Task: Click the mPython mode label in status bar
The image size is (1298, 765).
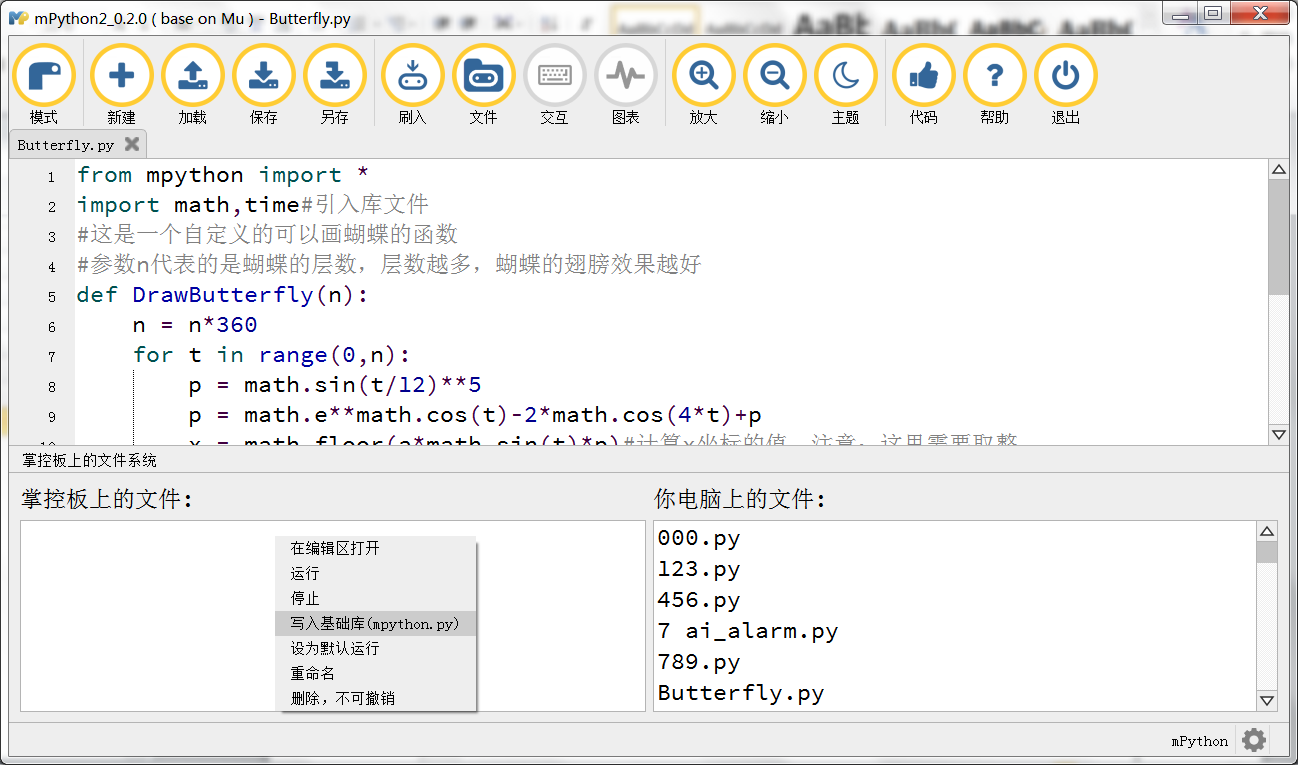Action: [1200, 741]
